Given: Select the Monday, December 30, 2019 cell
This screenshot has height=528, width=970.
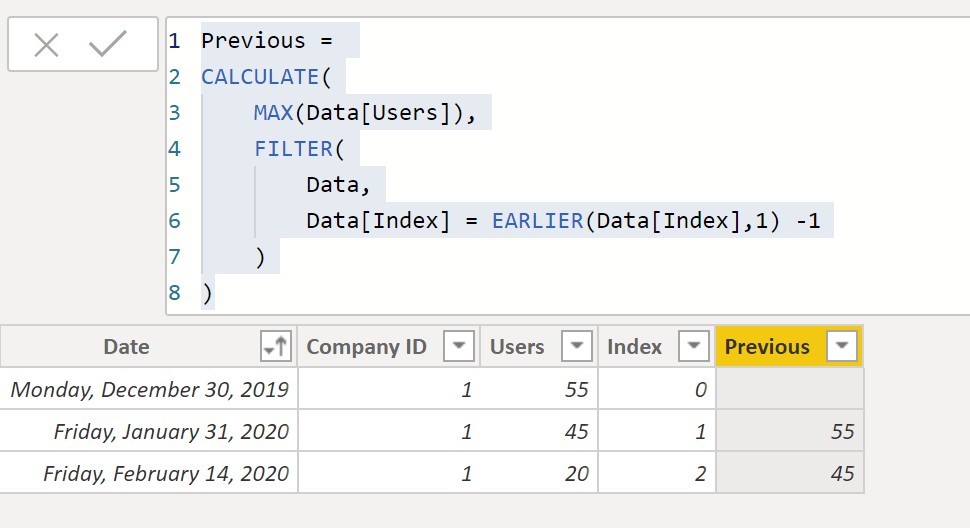Looking at the screenshot, I should pos(150,389).
